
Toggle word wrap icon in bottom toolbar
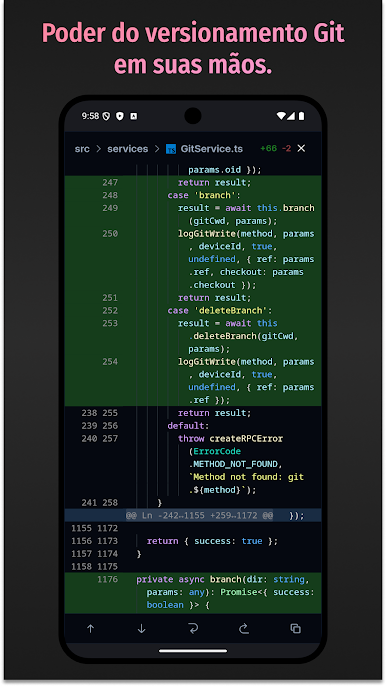click(x=193, y=629)
